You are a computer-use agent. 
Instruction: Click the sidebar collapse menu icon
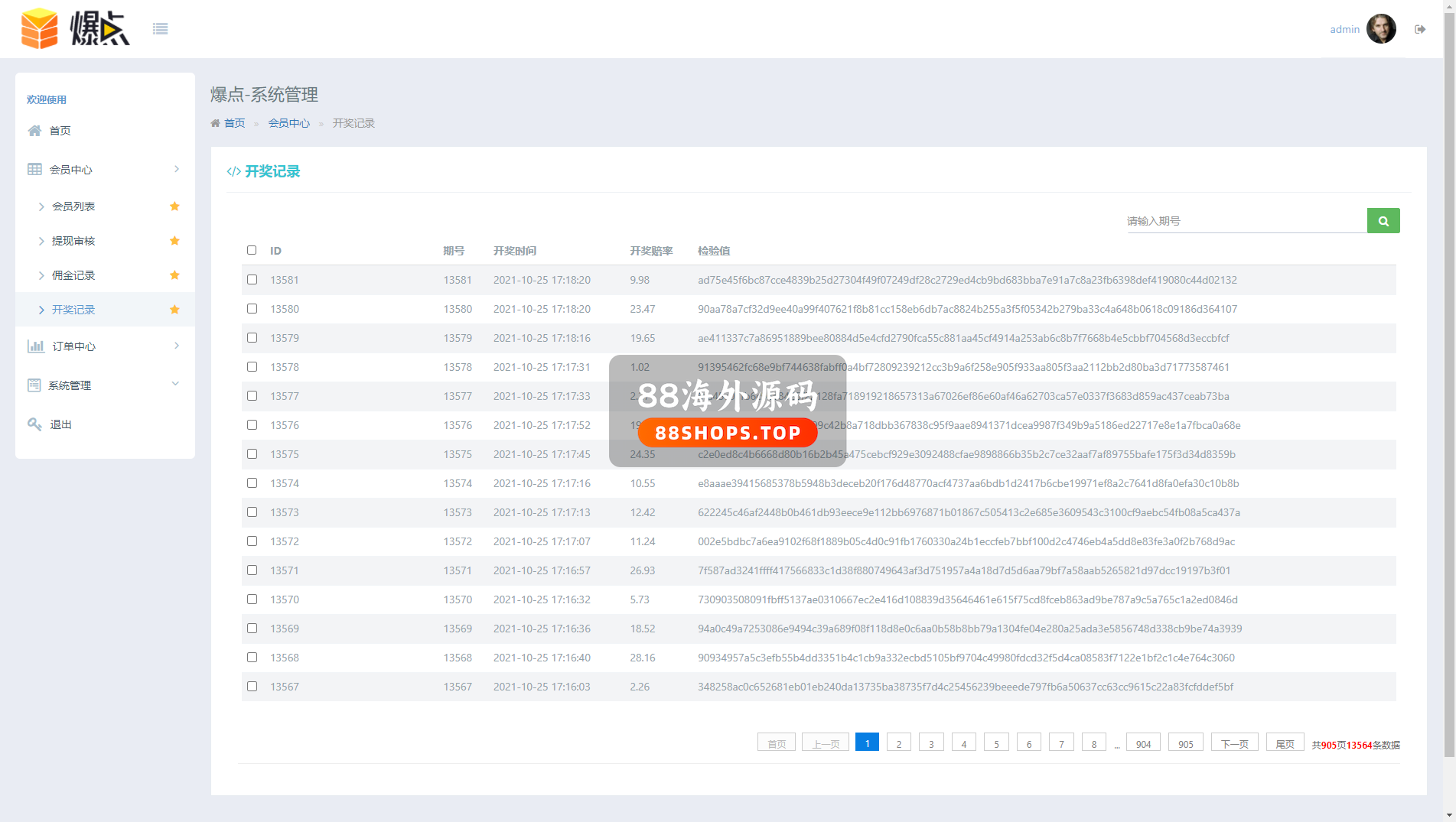click(x=160, y=29)
